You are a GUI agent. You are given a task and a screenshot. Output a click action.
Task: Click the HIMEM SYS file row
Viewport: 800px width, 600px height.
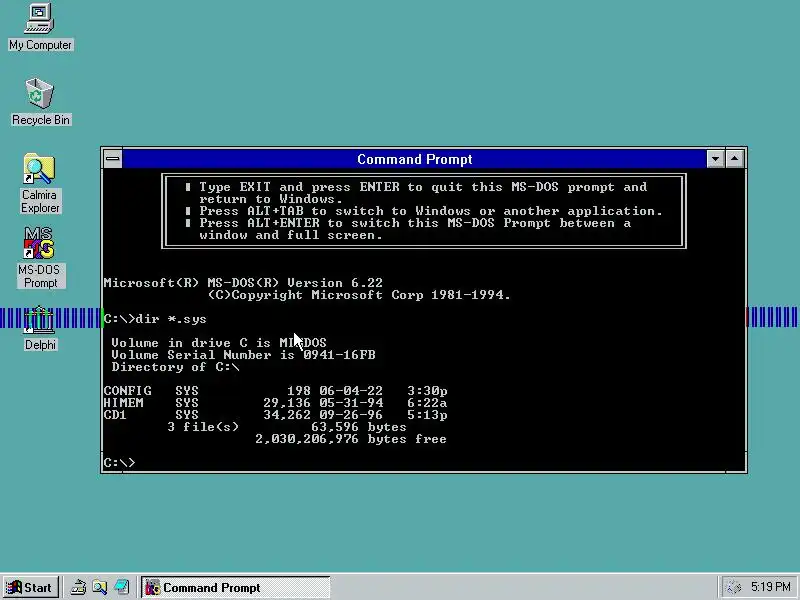pyautogui.click(x=276, y=403)
